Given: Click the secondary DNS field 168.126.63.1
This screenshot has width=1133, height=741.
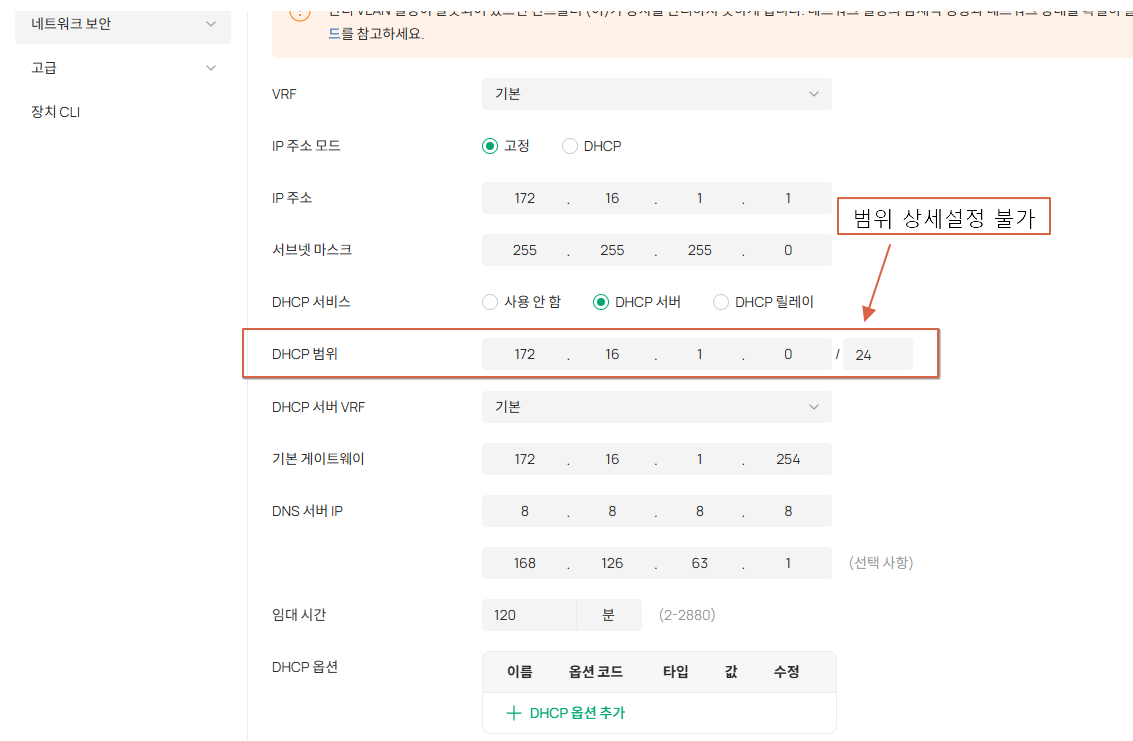Looking at the screenshot, I should pos(656,563).
